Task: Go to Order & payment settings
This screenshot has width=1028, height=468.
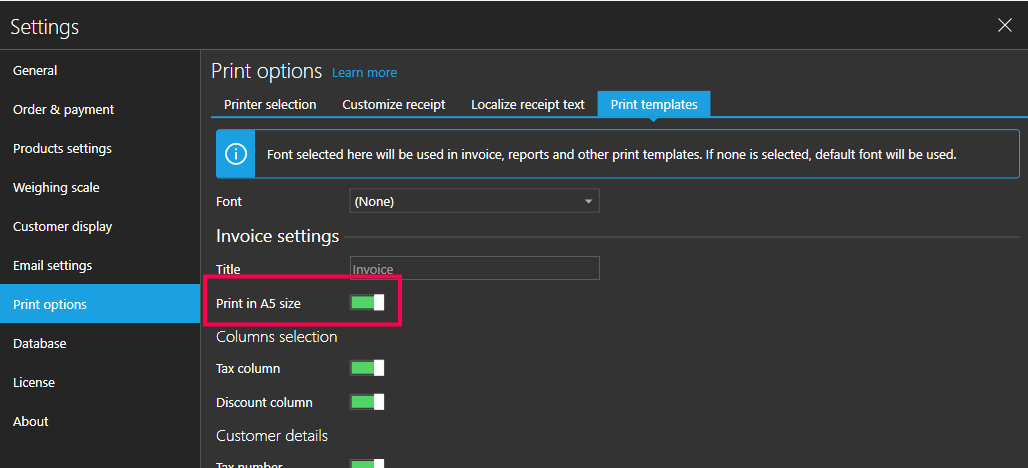Action: (63, 110)
